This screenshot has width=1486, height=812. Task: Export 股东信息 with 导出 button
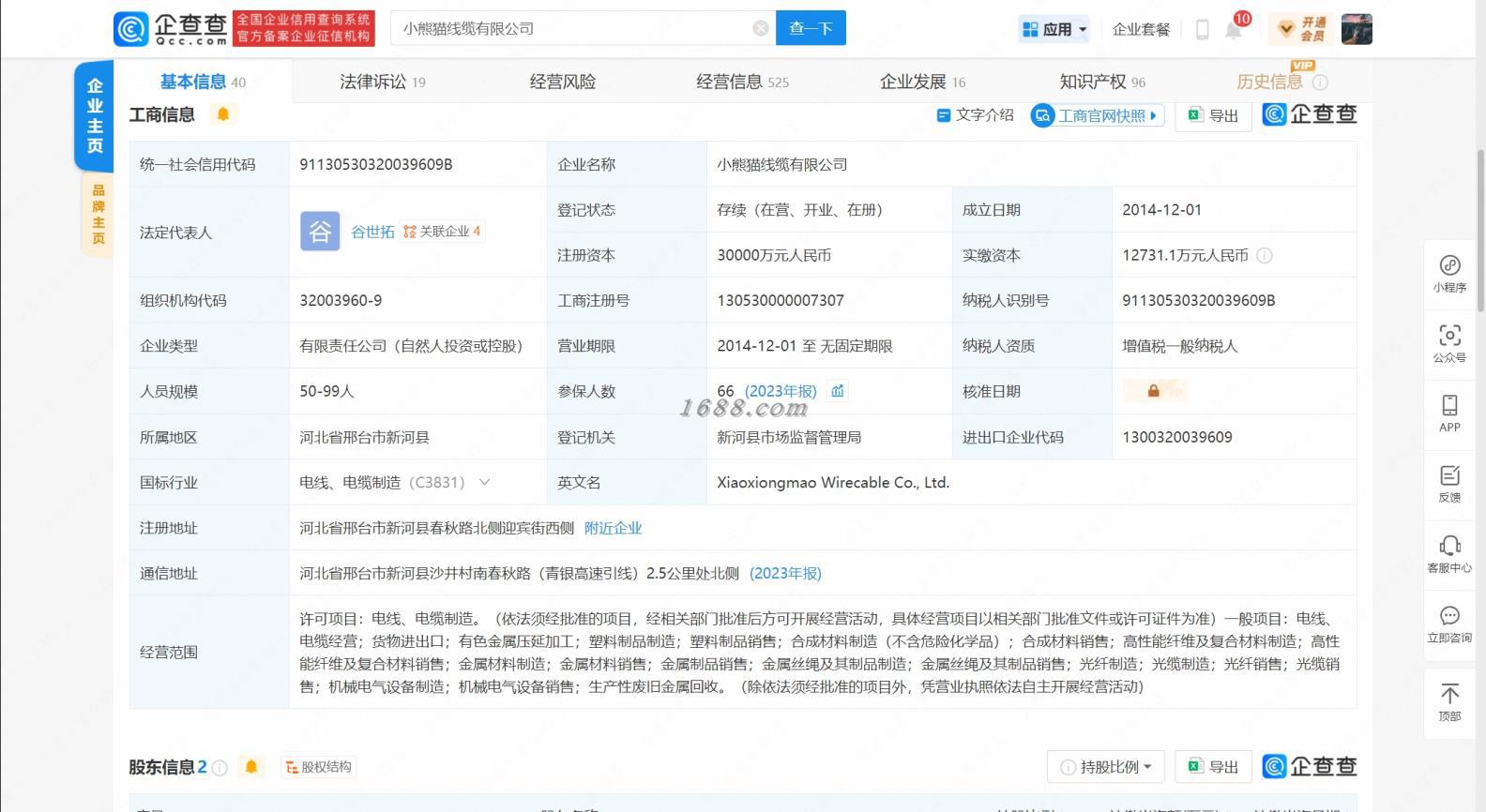(1213, 767)
